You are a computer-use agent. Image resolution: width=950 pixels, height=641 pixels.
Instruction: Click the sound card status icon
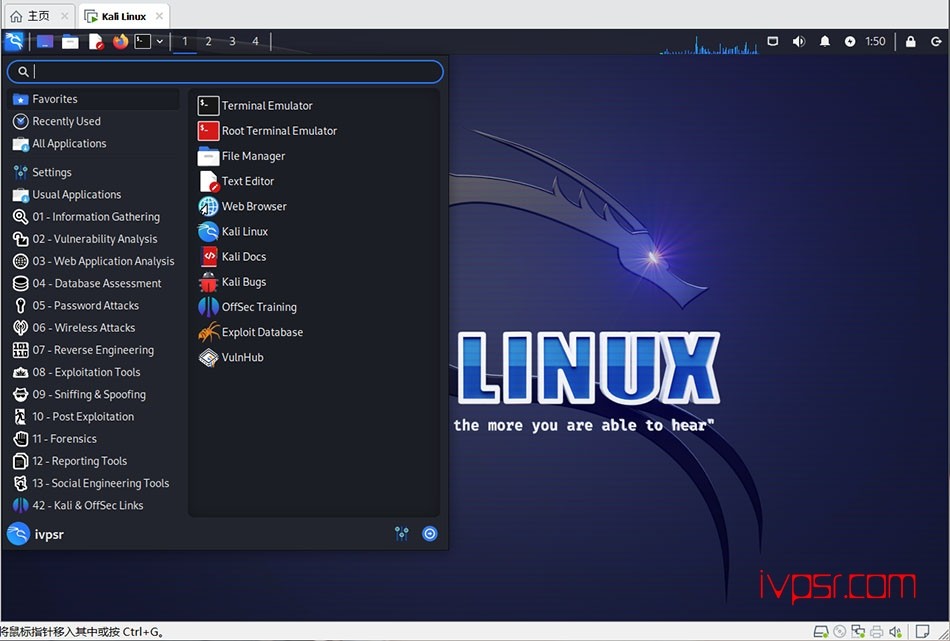click(895, 632)
